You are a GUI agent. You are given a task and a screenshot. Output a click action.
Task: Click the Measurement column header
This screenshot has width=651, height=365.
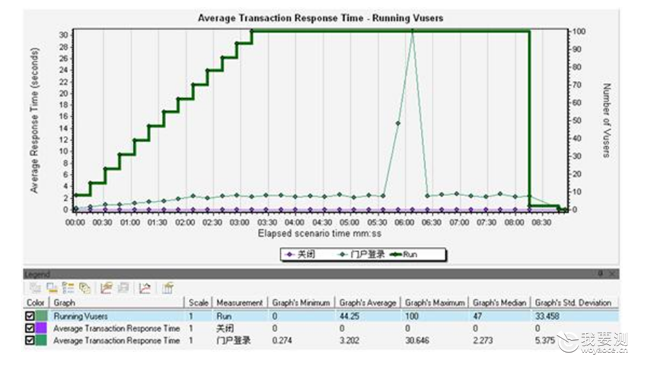click(240, 303)
